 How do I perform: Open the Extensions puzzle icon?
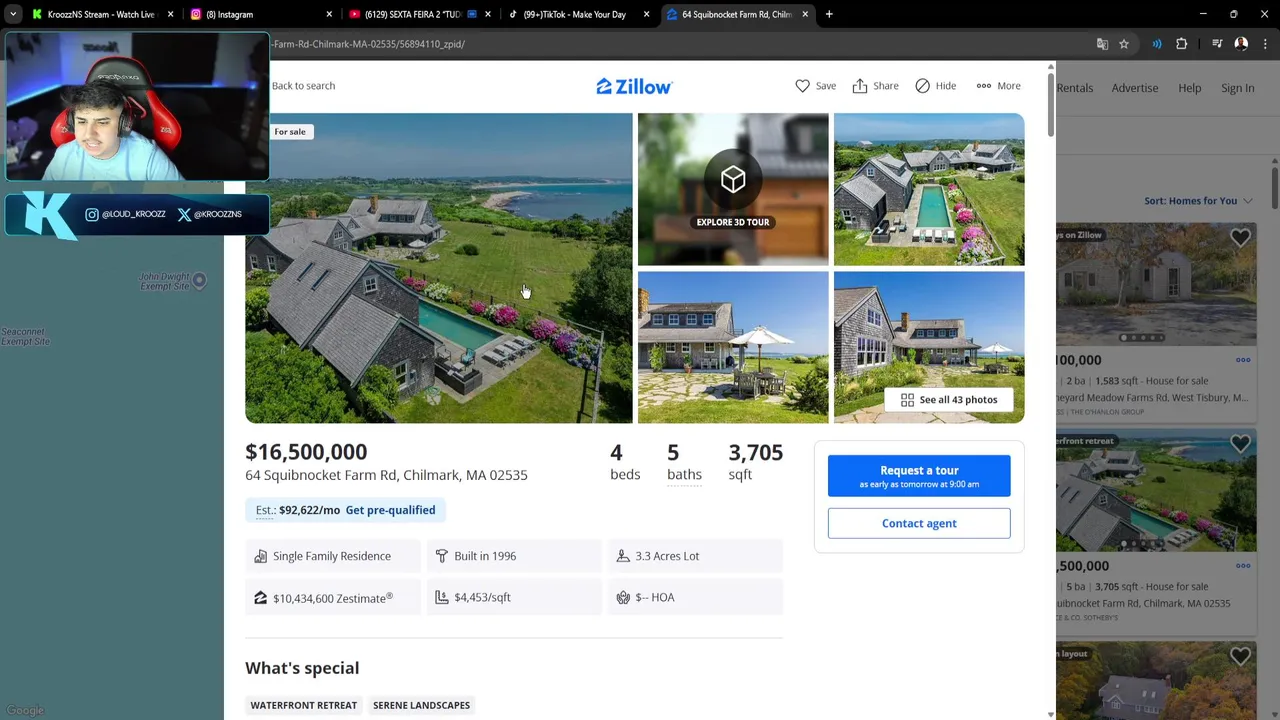1182,44
